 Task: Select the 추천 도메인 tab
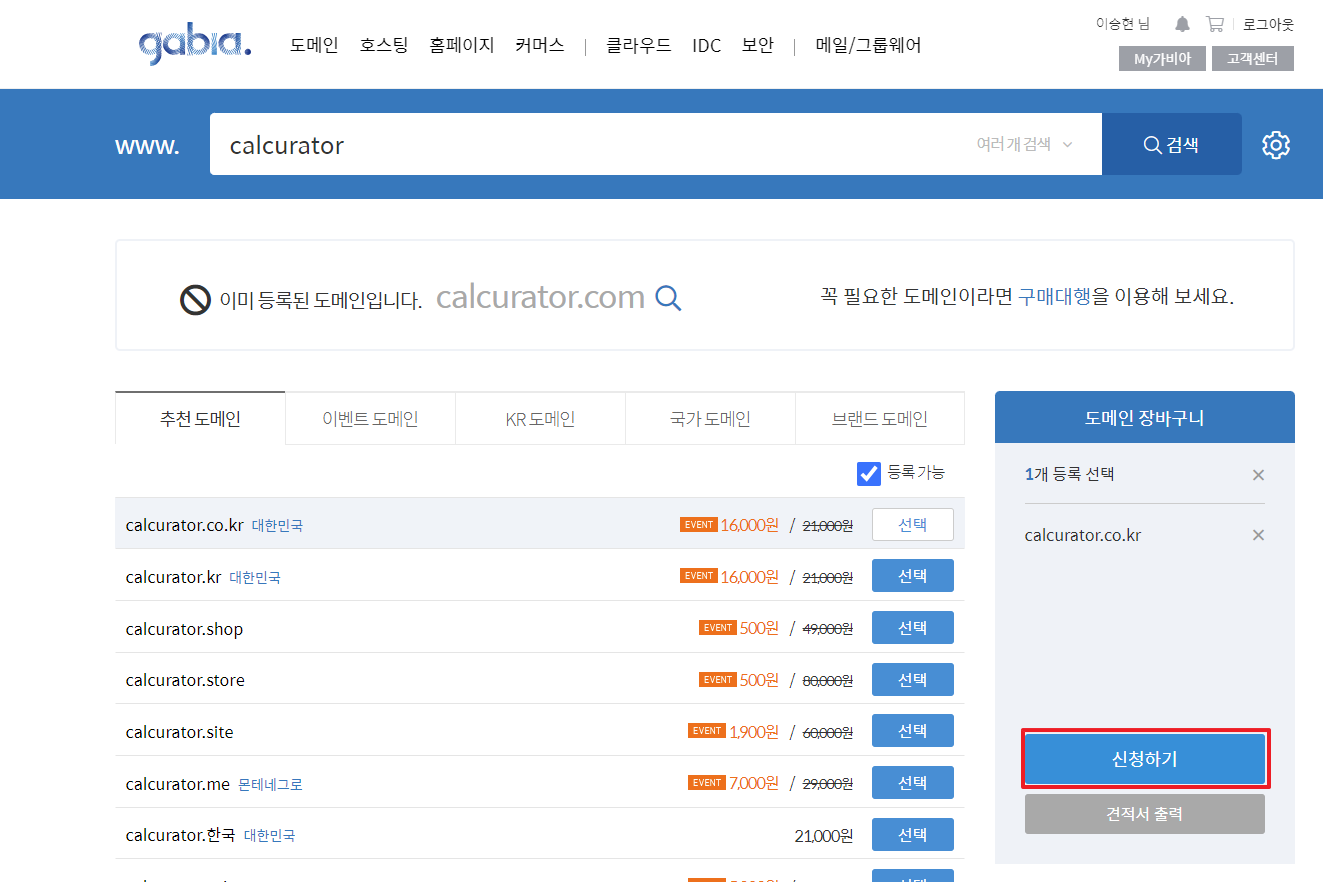click(200, 418)
